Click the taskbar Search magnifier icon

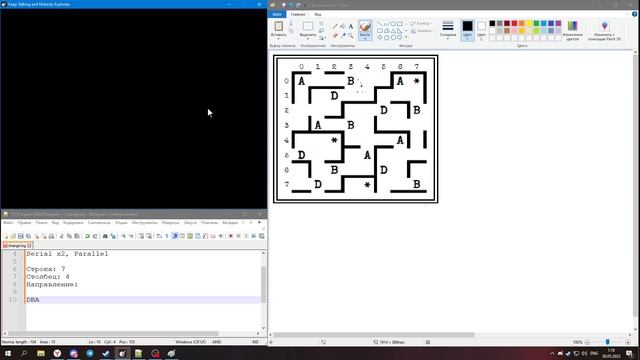[24, 353]
